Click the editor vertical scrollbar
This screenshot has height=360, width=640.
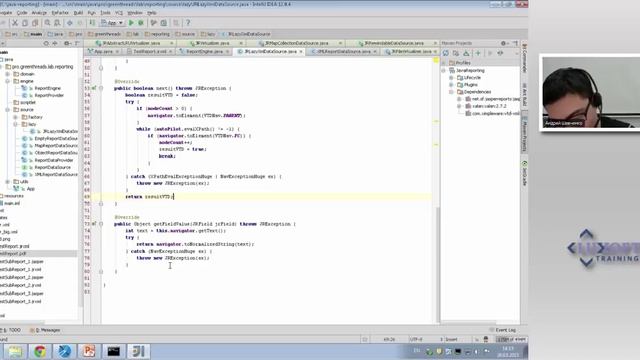point(437,264)
